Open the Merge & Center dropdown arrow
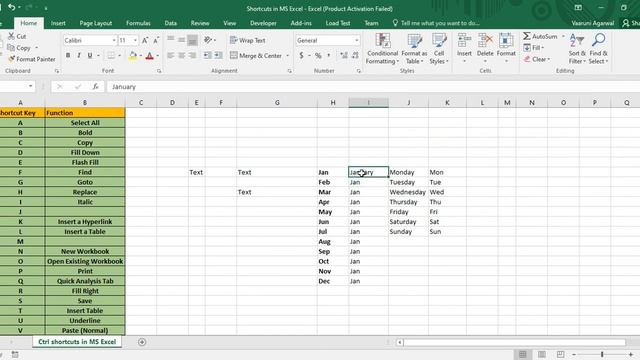 287,56
